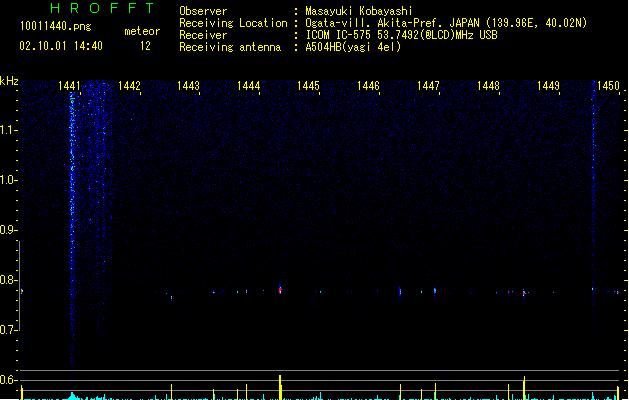Image resolution: width=629 pixels, height=400 pixels.
Task: Click the strong meteor echo after 1444
Action: pos(280,289)
